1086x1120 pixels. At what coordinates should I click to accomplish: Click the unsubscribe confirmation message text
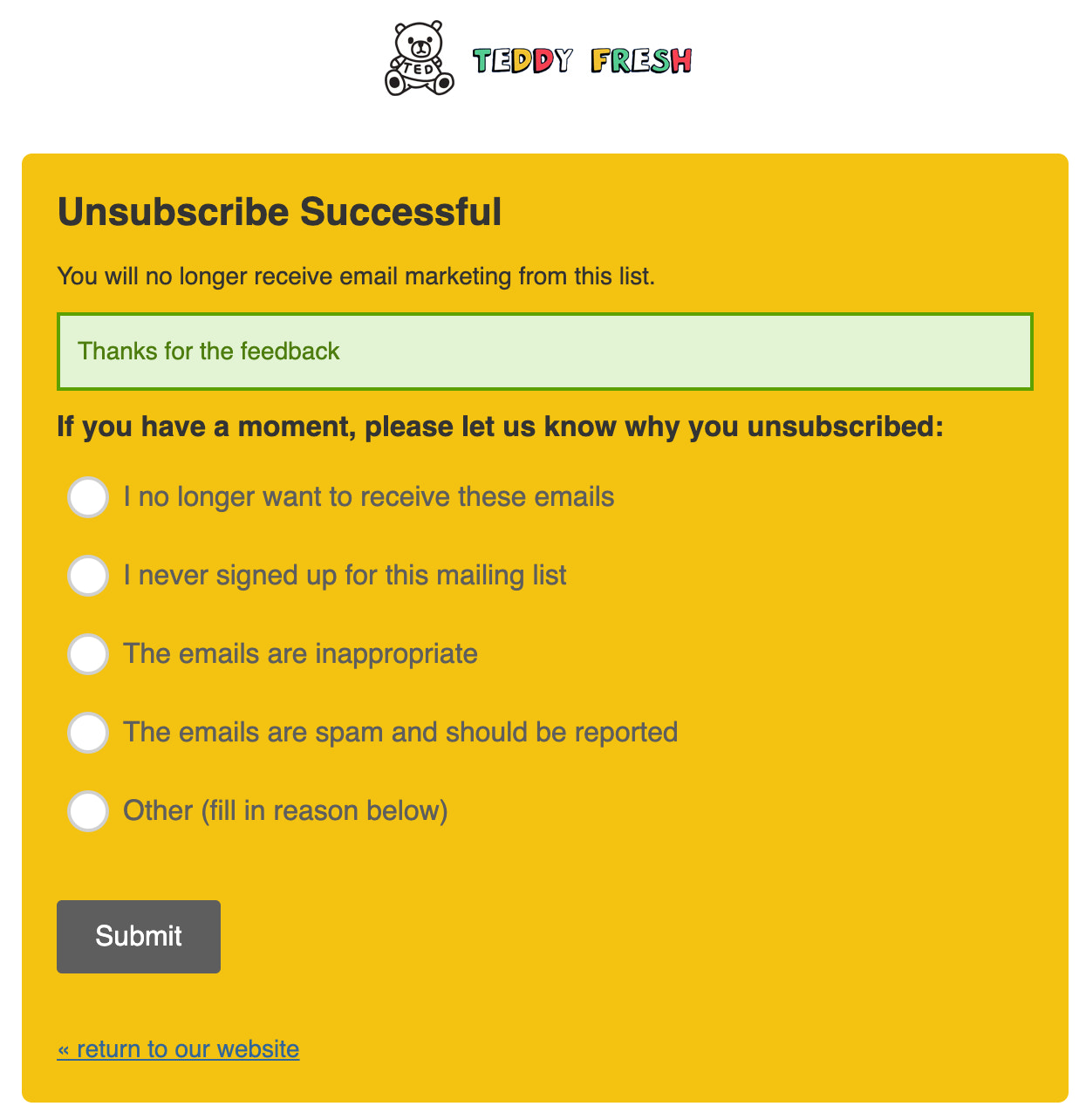tap(358, 276)
